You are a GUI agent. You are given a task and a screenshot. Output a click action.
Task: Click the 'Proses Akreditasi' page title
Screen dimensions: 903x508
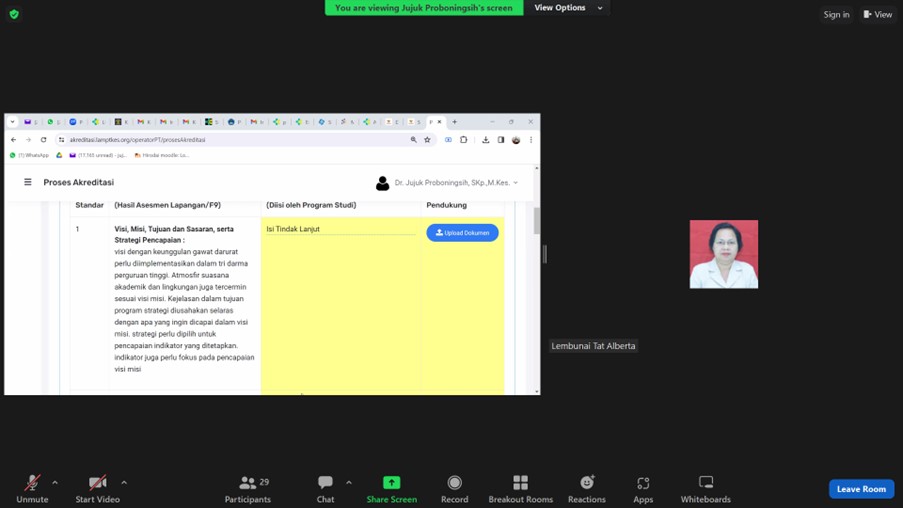point(78,182)
